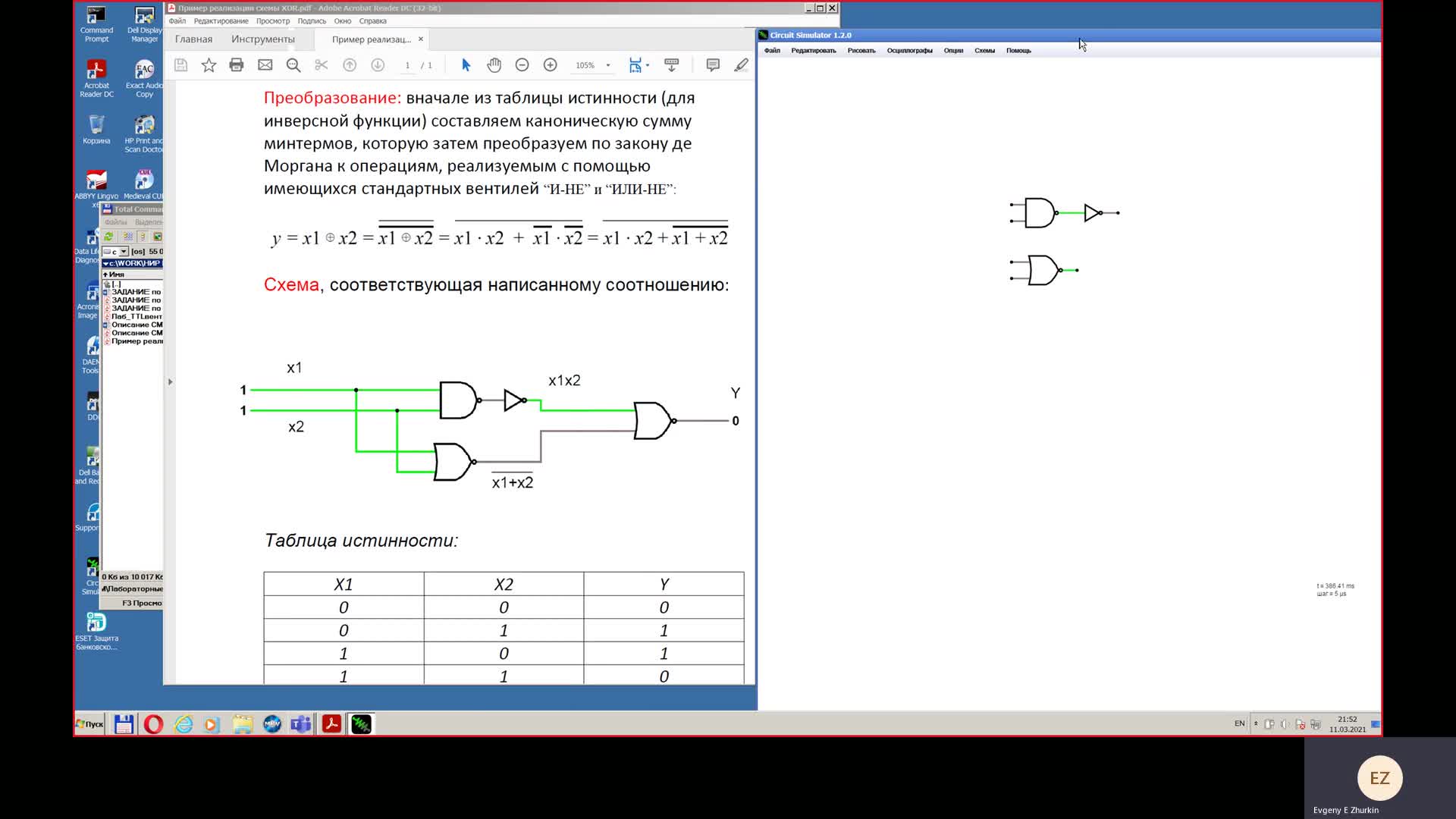1456x819 pixels.
Task: Click the magnifier search icon in Acrobat
Action: [x=293, y=65]
